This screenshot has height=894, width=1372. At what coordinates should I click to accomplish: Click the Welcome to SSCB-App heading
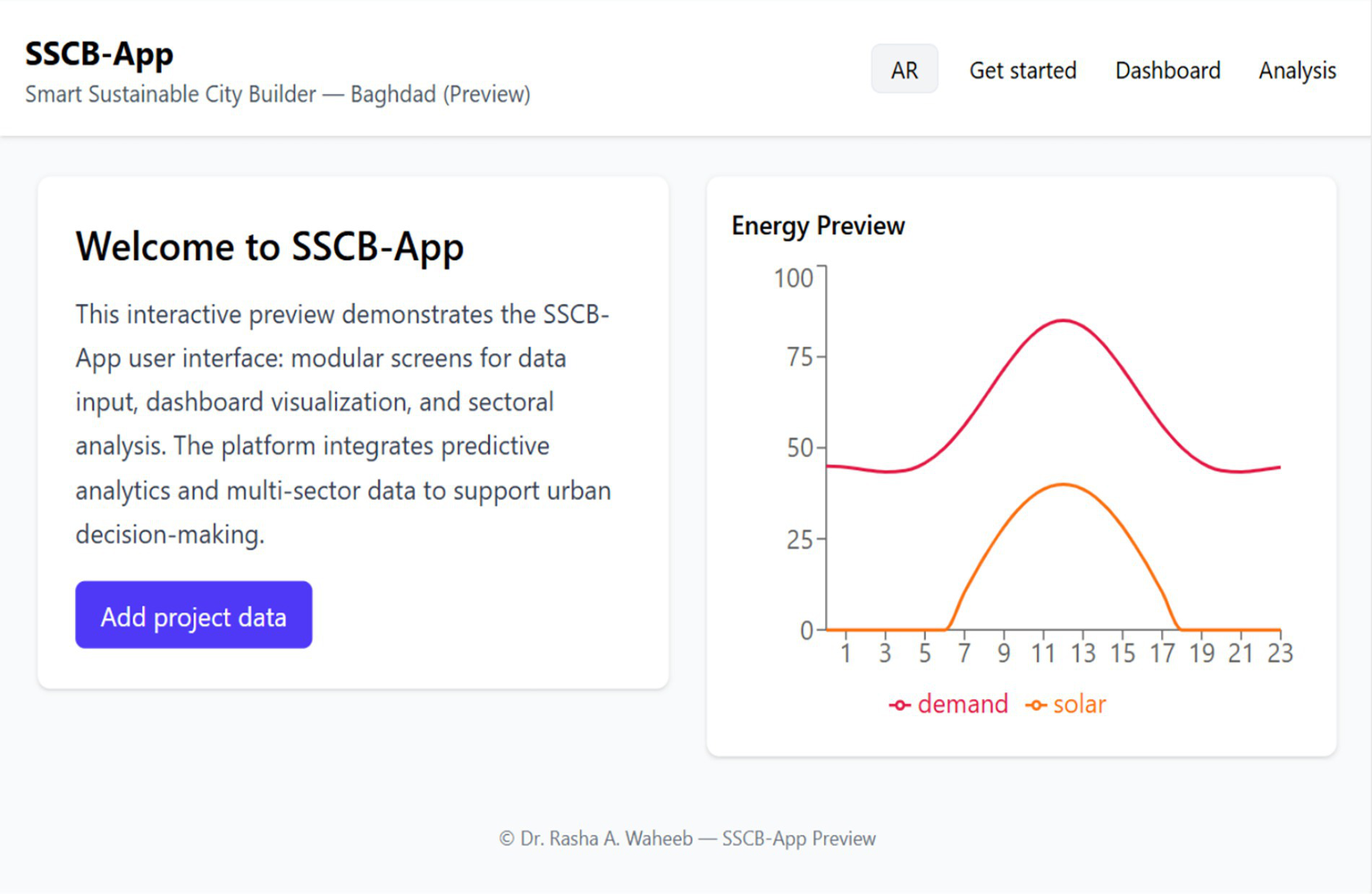(269, 248)
